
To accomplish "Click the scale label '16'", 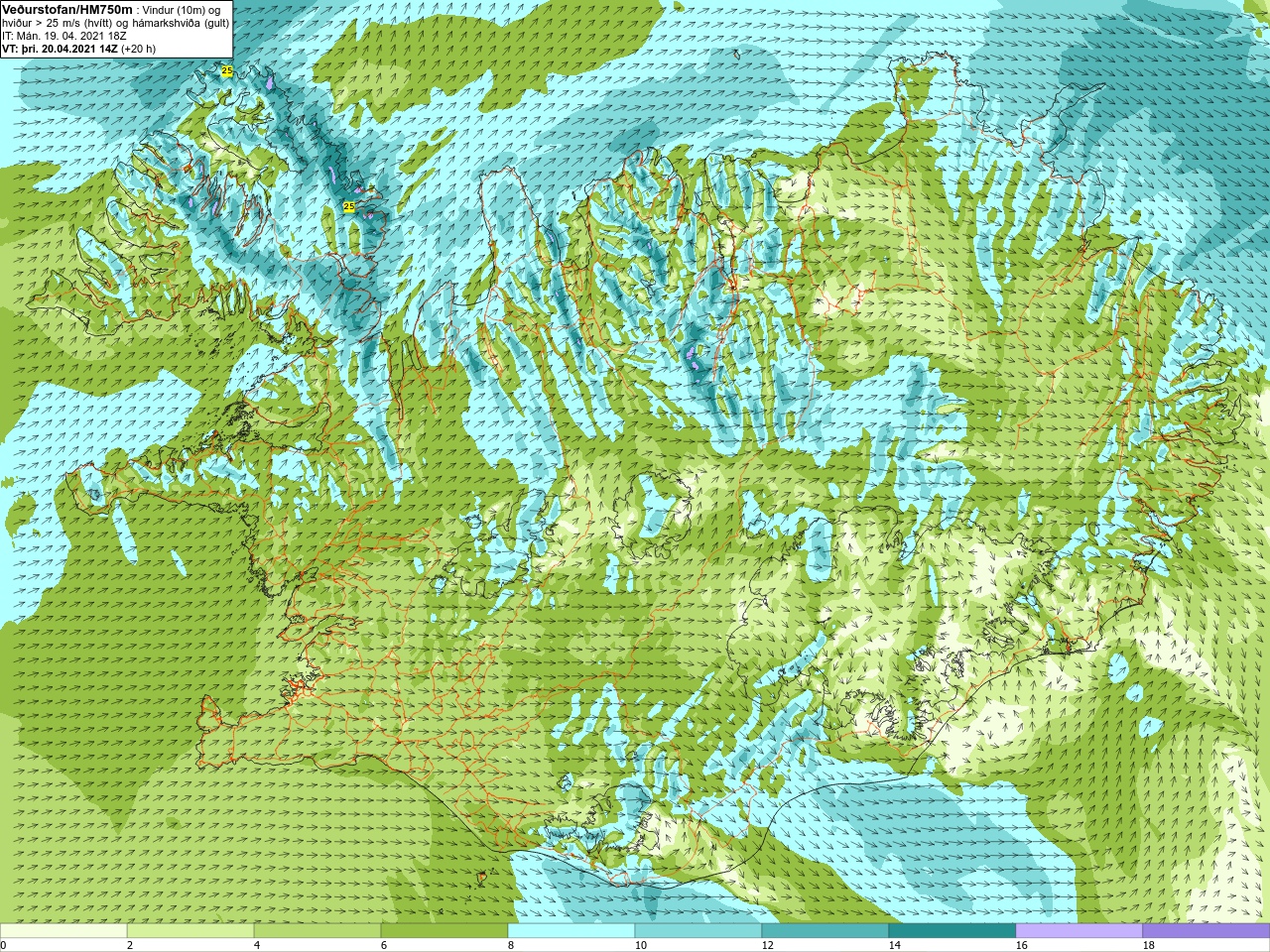I will [1021, 945].
